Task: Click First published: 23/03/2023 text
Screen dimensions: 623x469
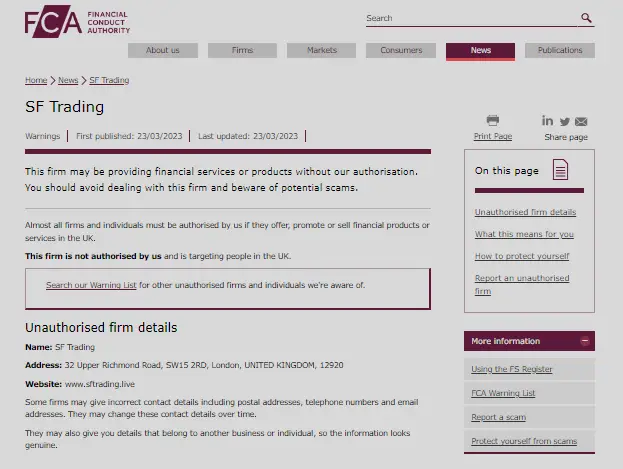Action: pyautogui.click(x=129, y=136)
